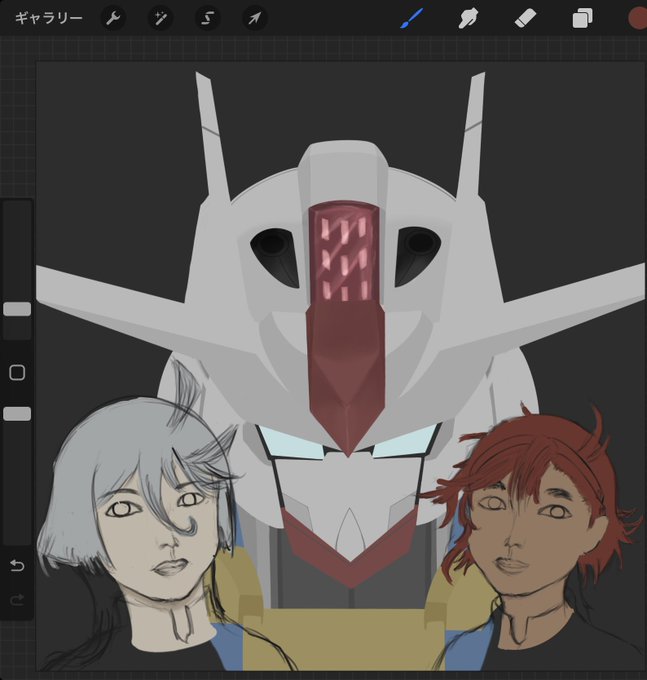Open the Layers panel
This screenshot has height=680, width=647.
pos(582,19)
